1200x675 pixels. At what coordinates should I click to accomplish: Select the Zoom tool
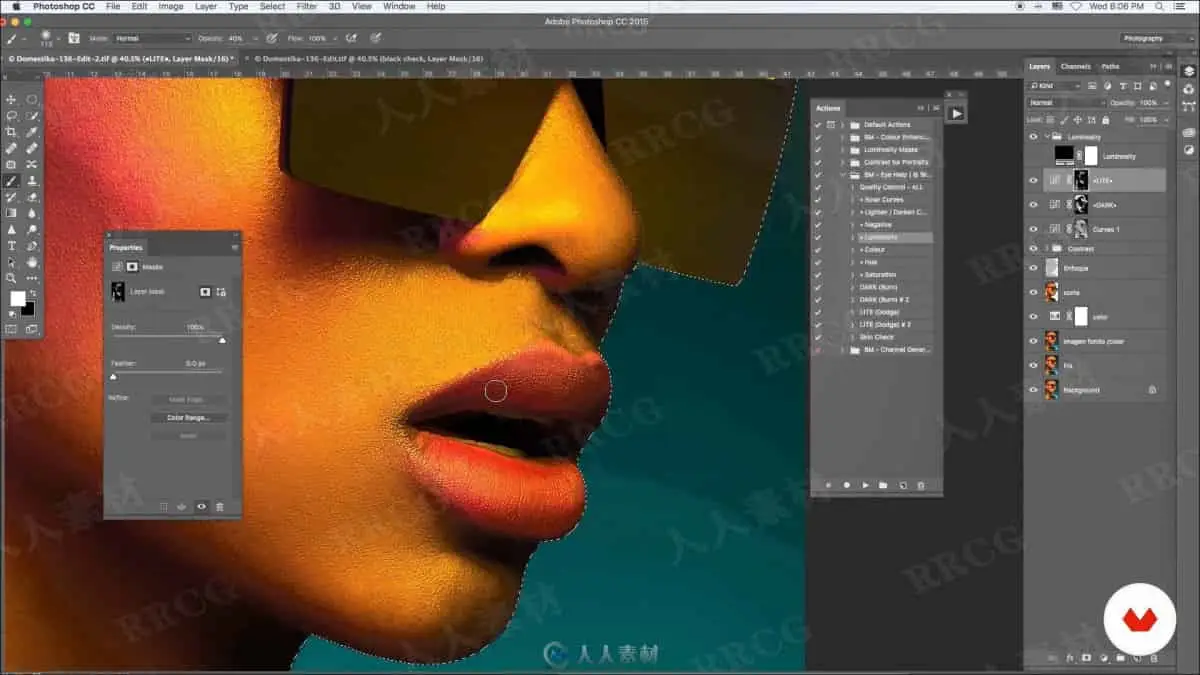(x=12, y=278)
